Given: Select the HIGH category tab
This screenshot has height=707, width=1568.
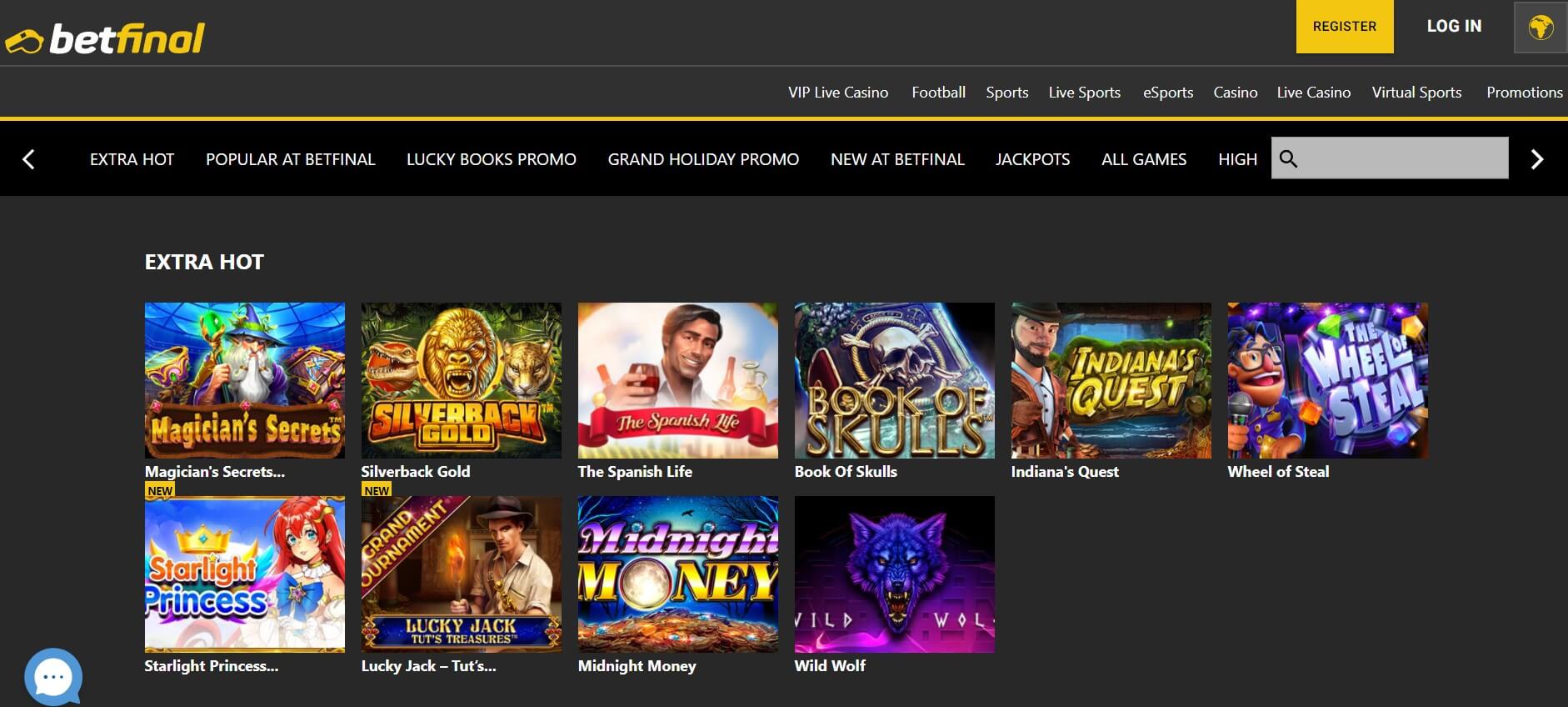Looking at the screenshot, I should [x=1237, y=159].
